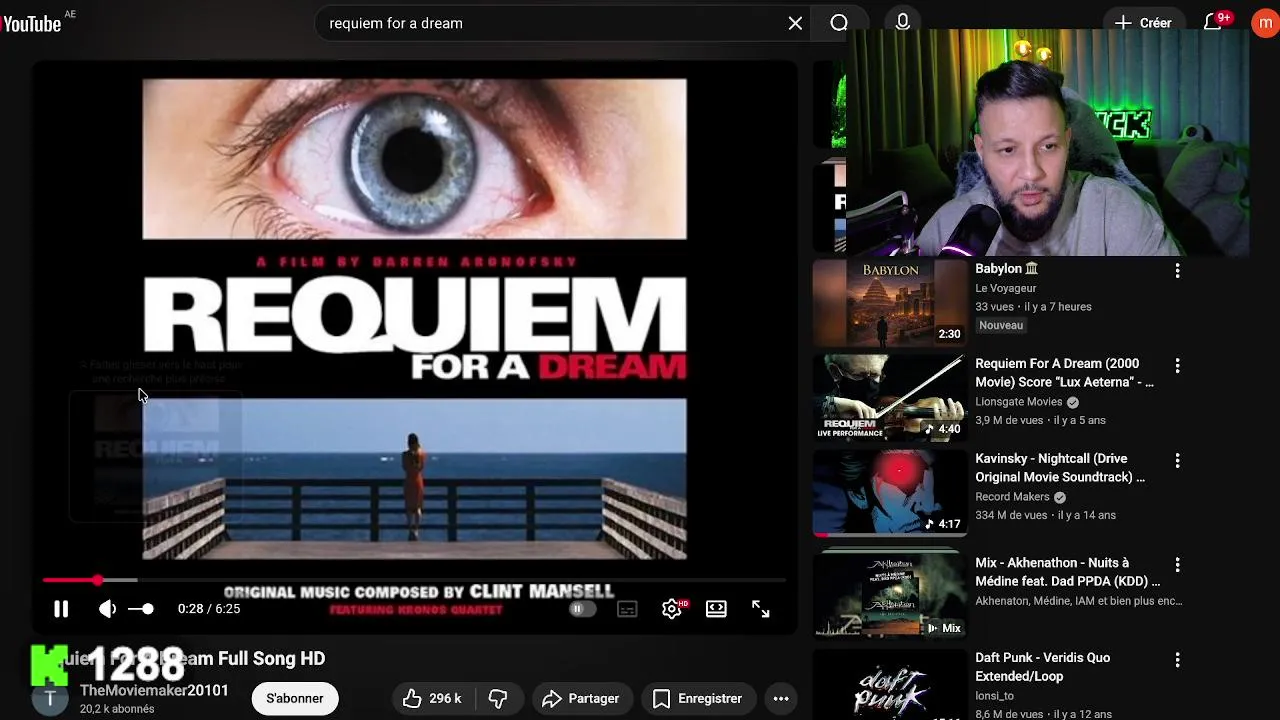Open Daft Punk - Veridis Quo title
Screen dimensions: 1280x720
click(1042, 667)
